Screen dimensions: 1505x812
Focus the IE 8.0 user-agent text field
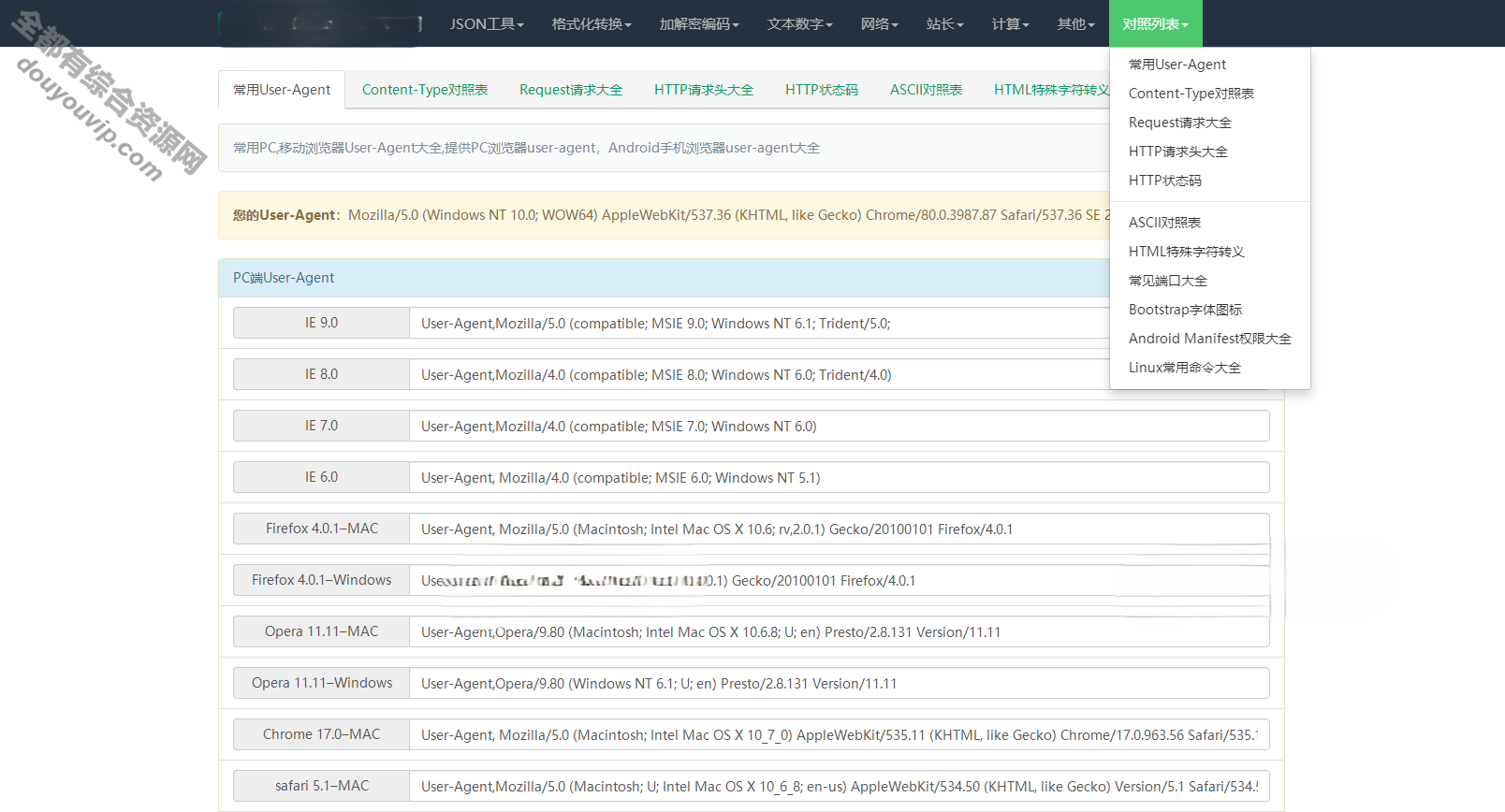point(759,374)
